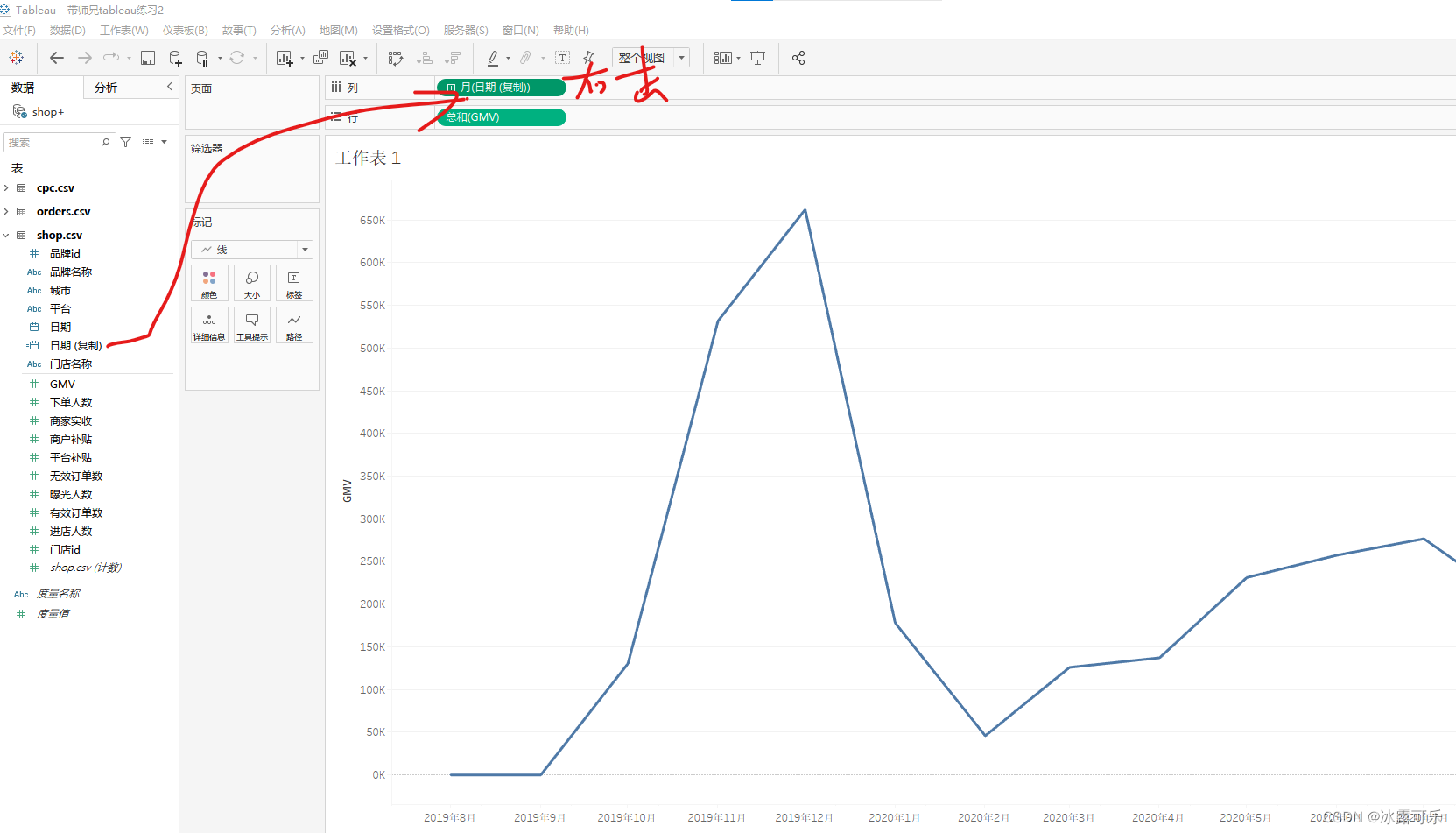This screenshot has width=1456, height=833.
Task: Pause auto updates for the data source
Action: click(x=202, y=58)
